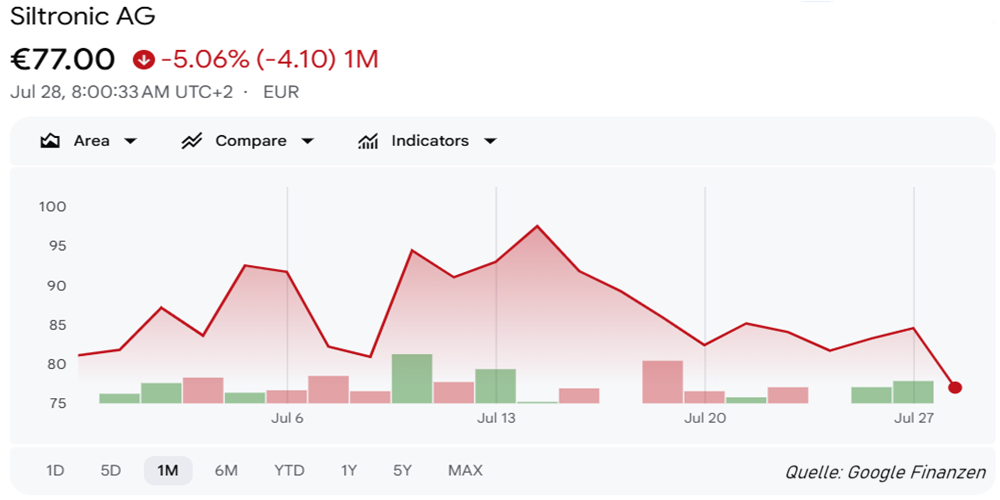The height and width of the screenshot is (500, 1000).
Task: Click the EUR currency label
Action: (x=281, y=92)
